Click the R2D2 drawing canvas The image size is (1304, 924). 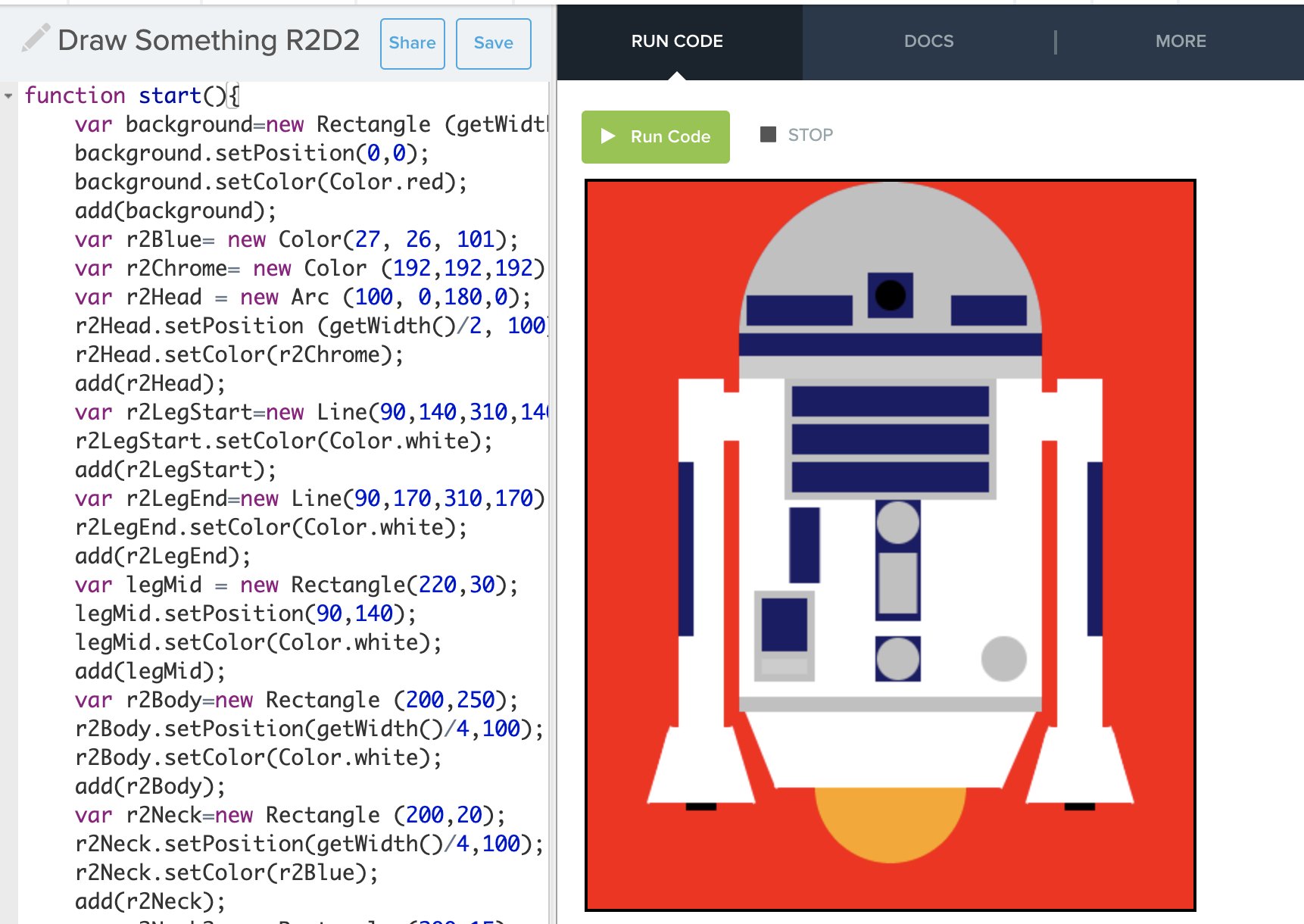[x=891, y=545]
